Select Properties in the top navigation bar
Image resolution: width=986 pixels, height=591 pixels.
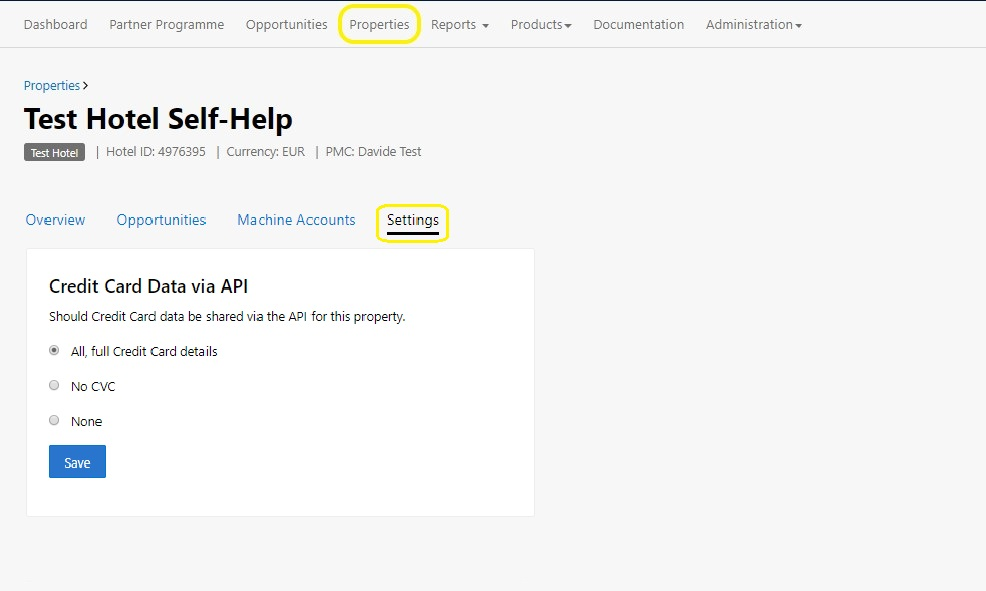click(379, 24)
